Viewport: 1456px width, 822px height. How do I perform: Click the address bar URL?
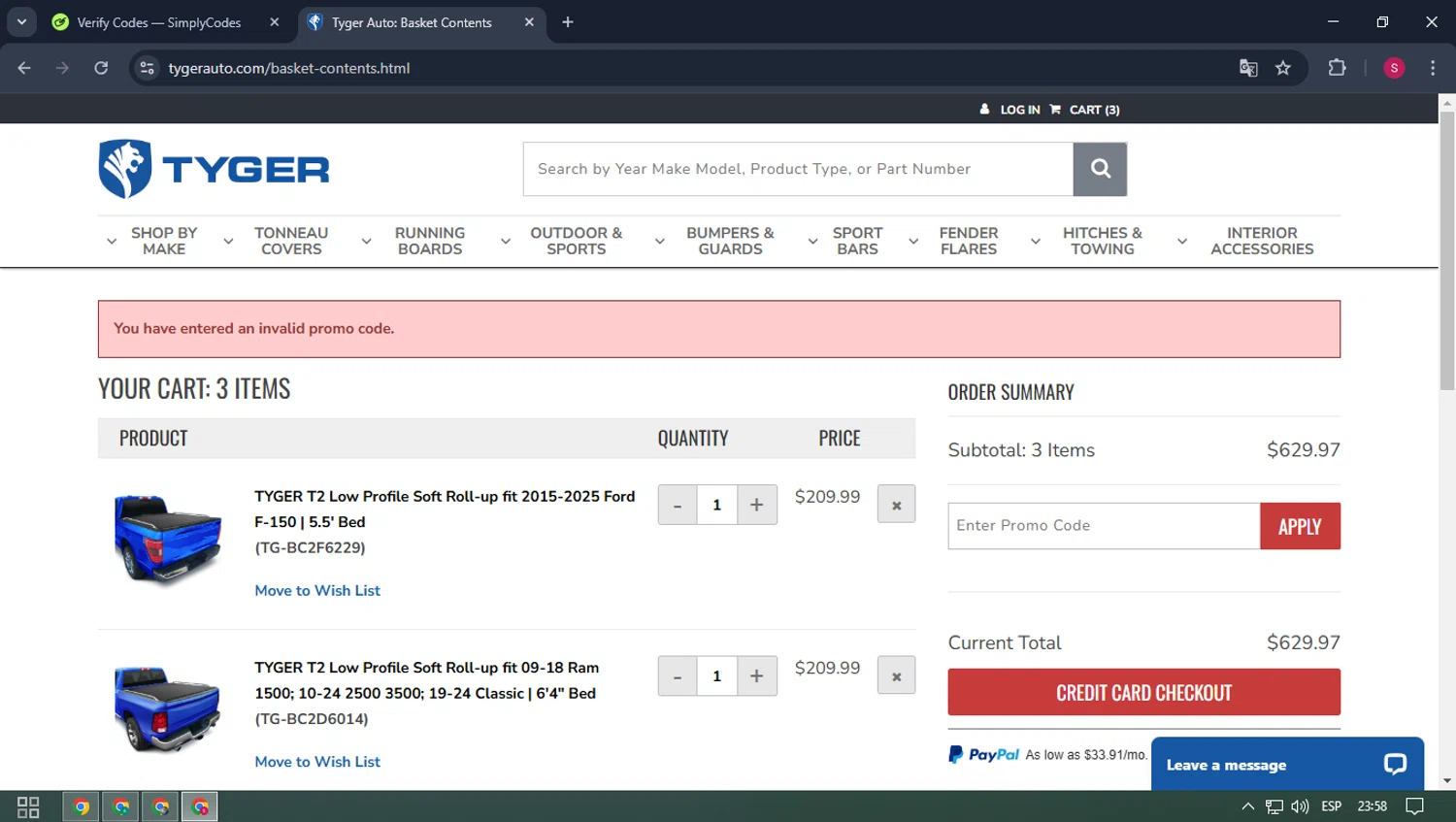(x=289, y=68)
